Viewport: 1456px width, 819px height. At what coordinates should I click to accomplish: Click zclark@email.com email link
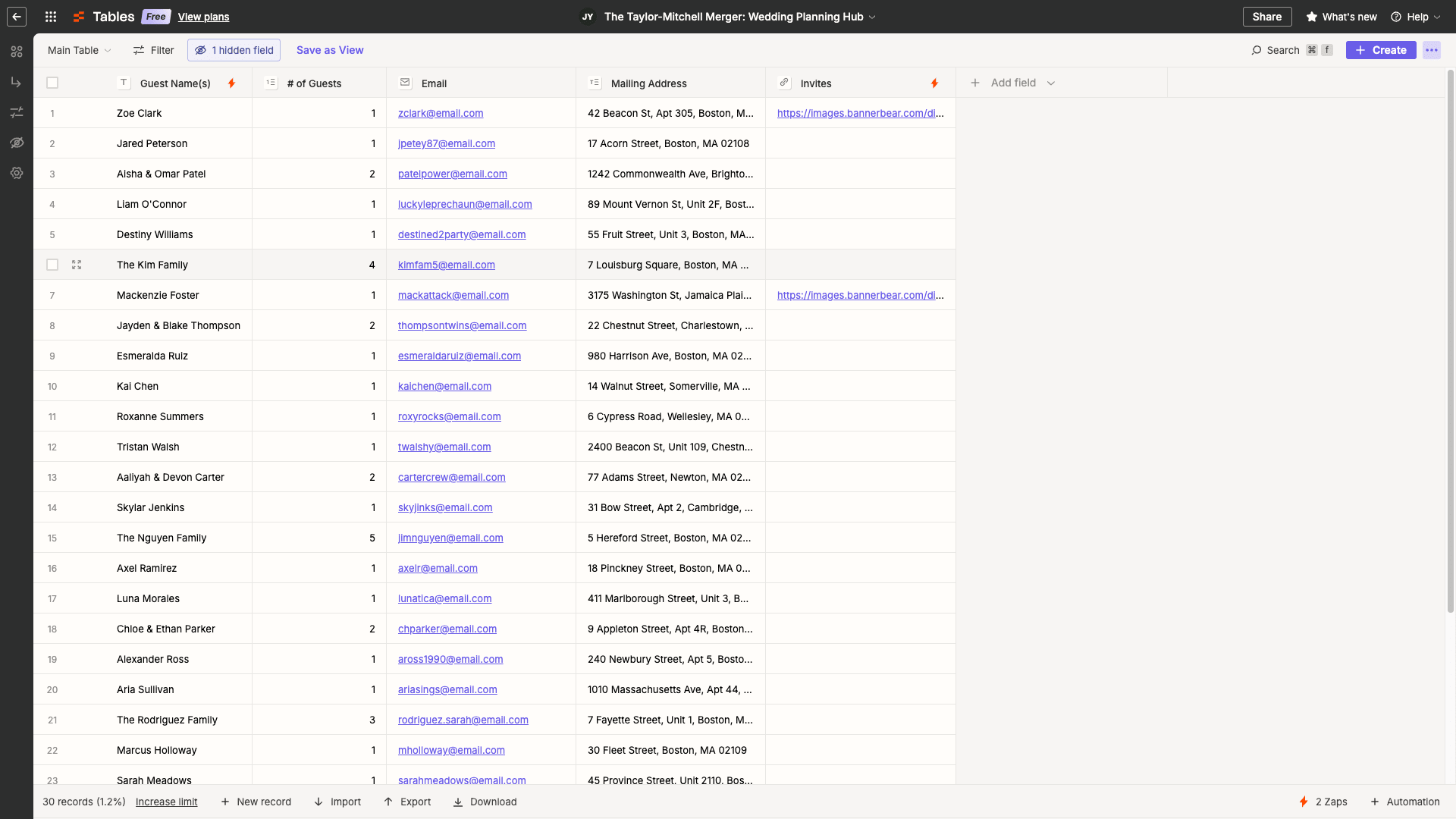pyautogui.click(x=441, y=113)
